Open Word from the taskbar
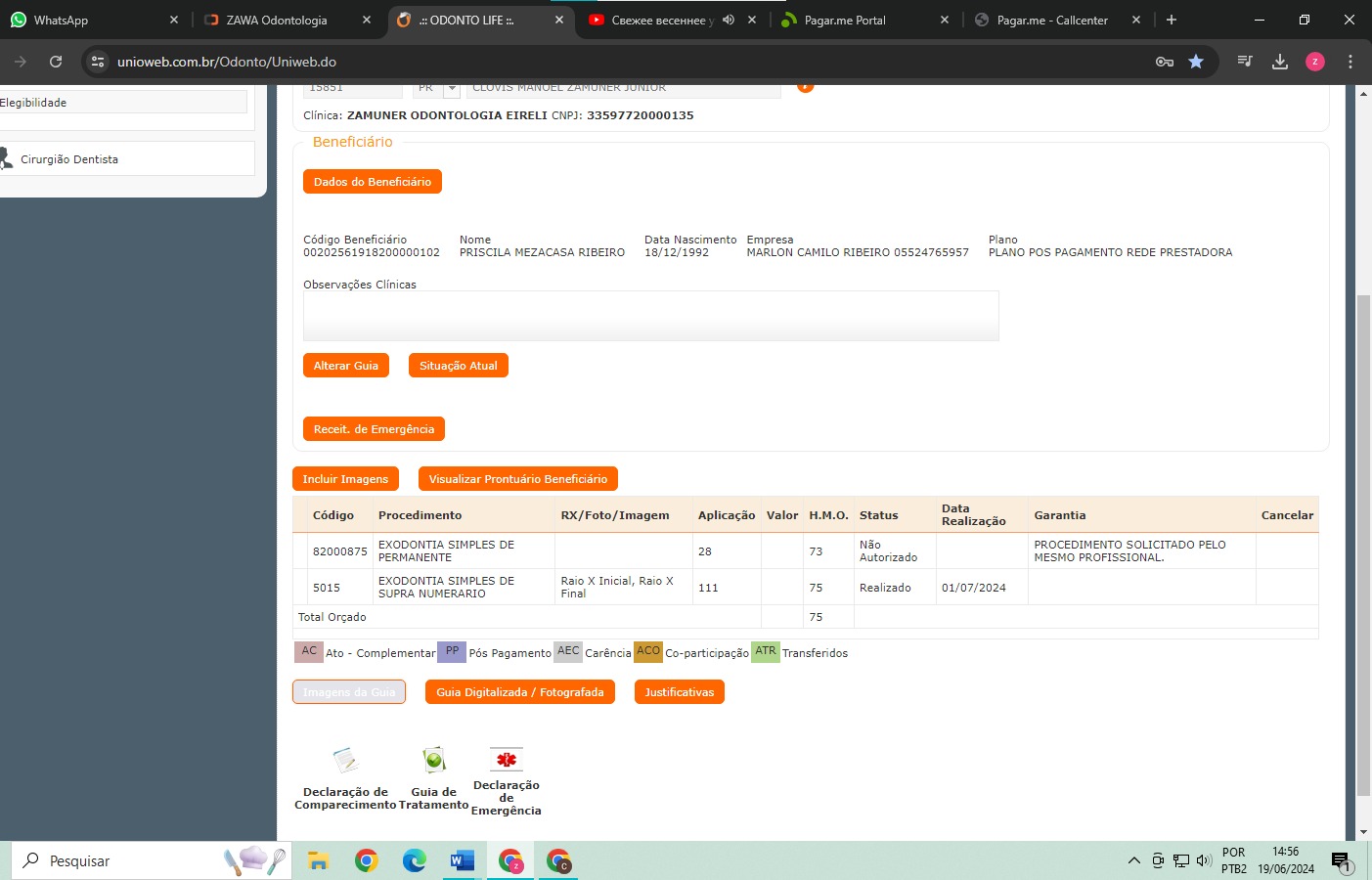 [462, 860]
